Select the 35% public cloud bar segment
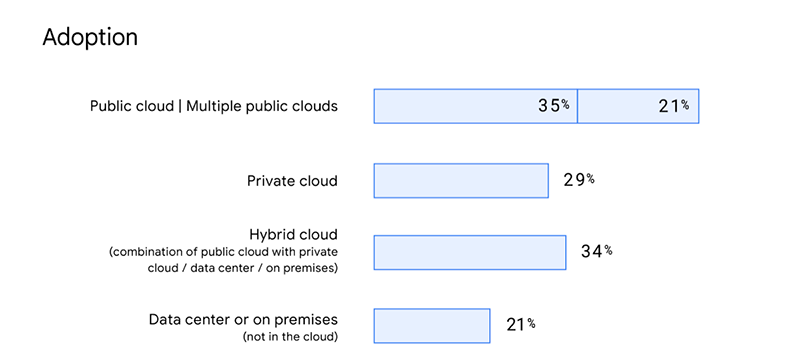Screen dimensions: 800x363 point(476,106)
